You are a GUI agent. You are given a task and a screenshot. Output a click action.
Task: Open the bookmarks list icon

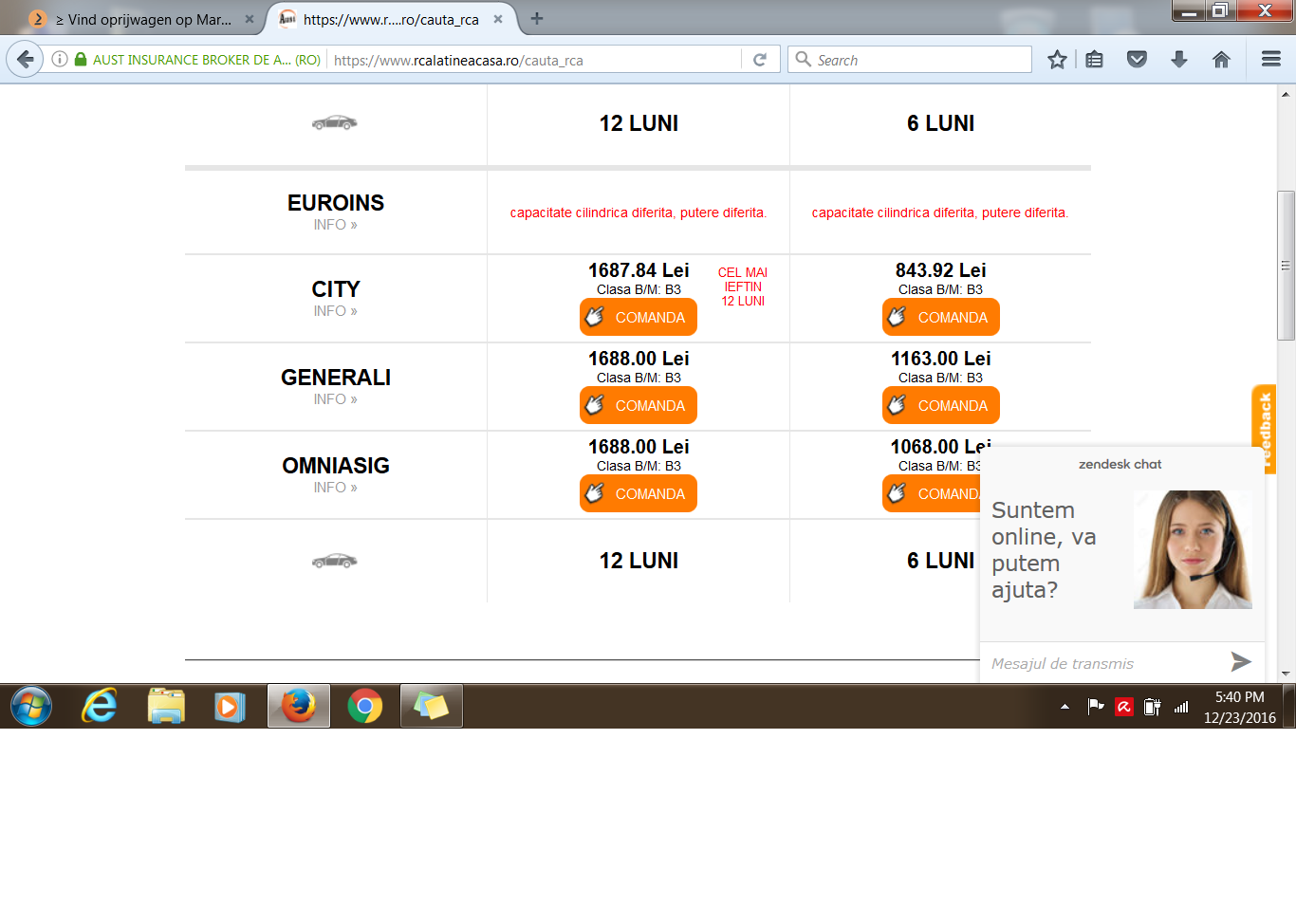point(1094,60)
